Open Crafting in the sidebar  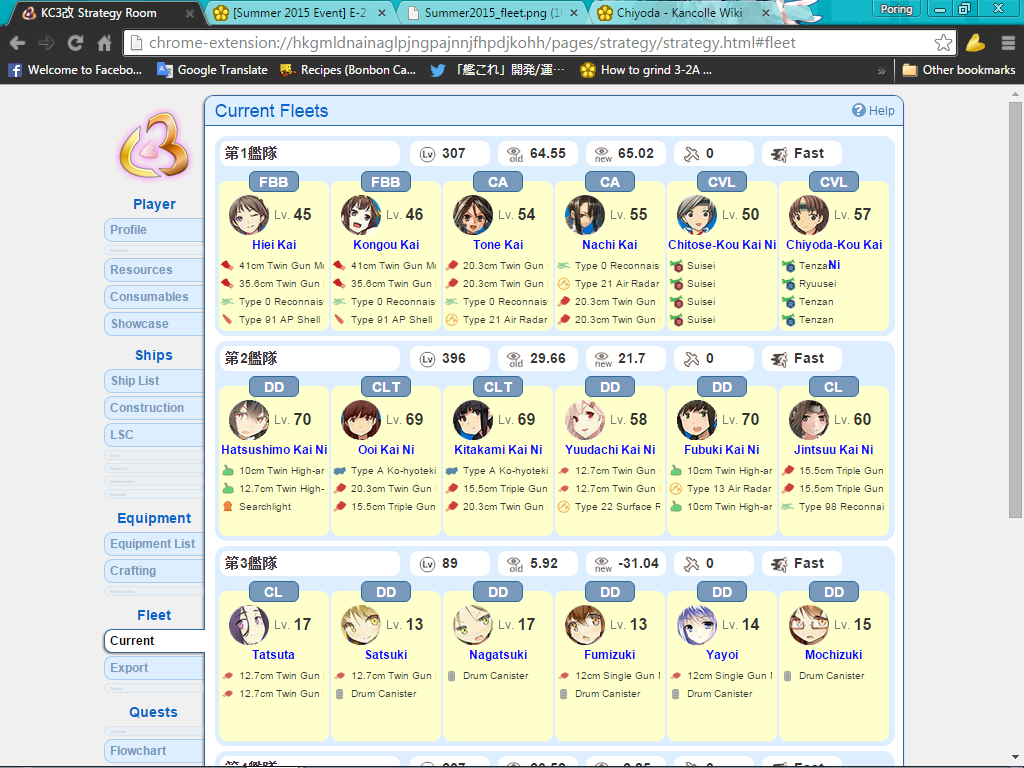tap(154, 571)
